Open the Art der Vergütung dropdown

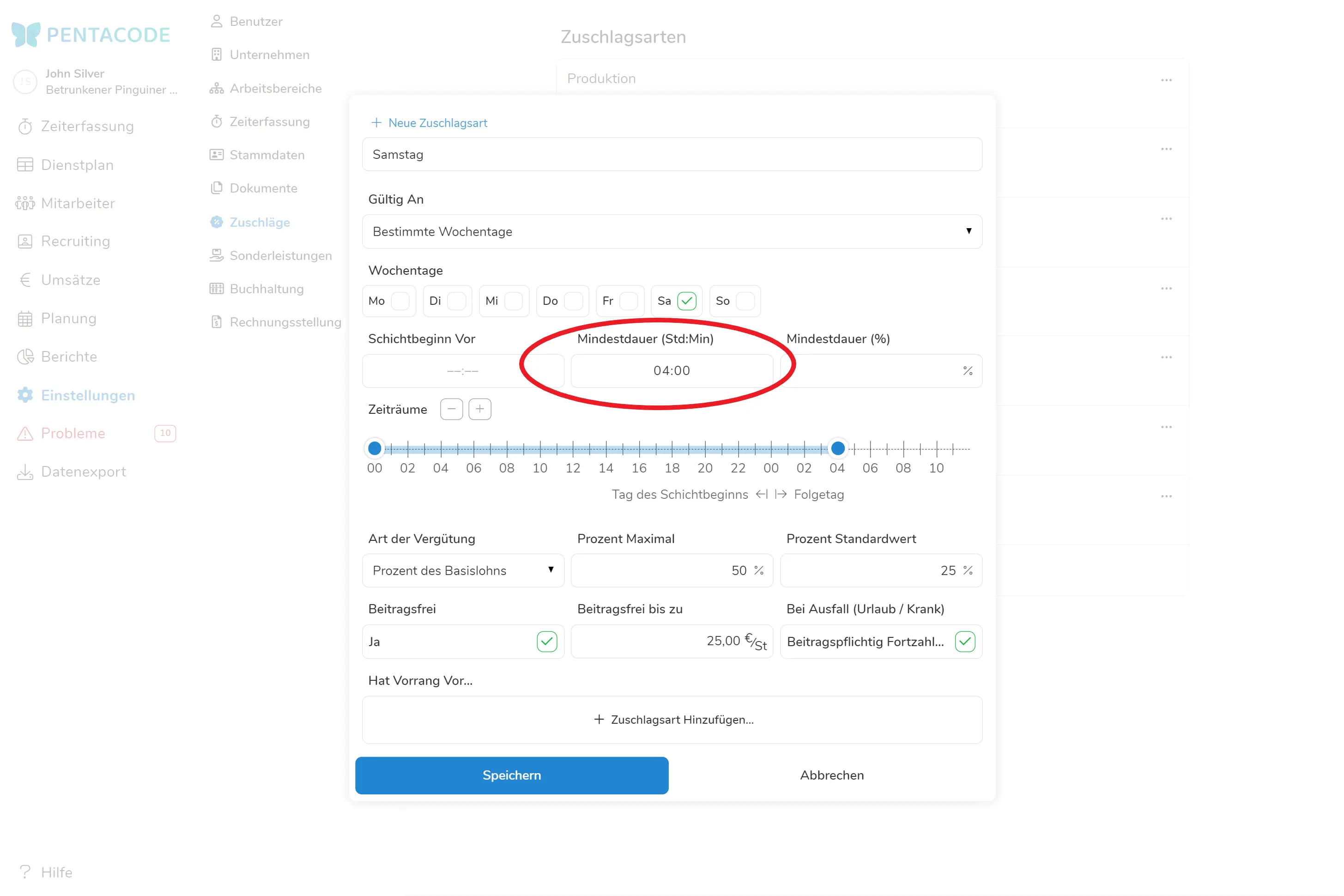(x=463, y=570)
